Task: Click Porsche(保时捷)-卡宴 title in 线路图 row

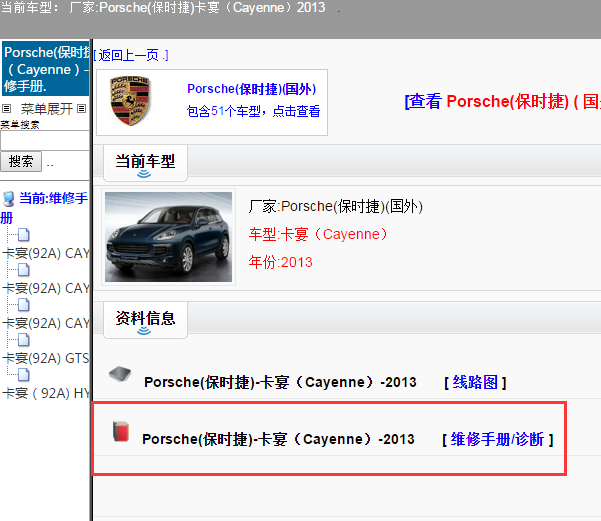Action: (x=280, y=382)
